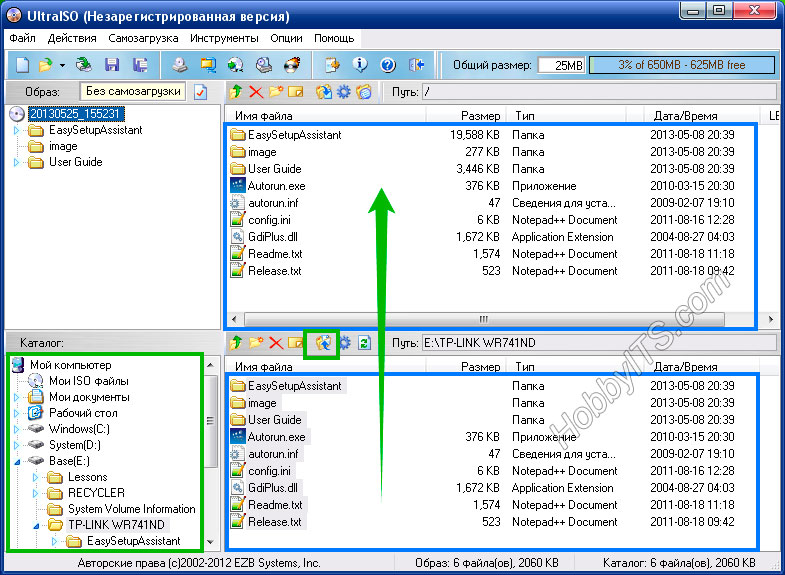The height and width of the screenshot is (575, 785).
Task: Expand the RECYCLER folder node
Action: (x=35, y=493)
